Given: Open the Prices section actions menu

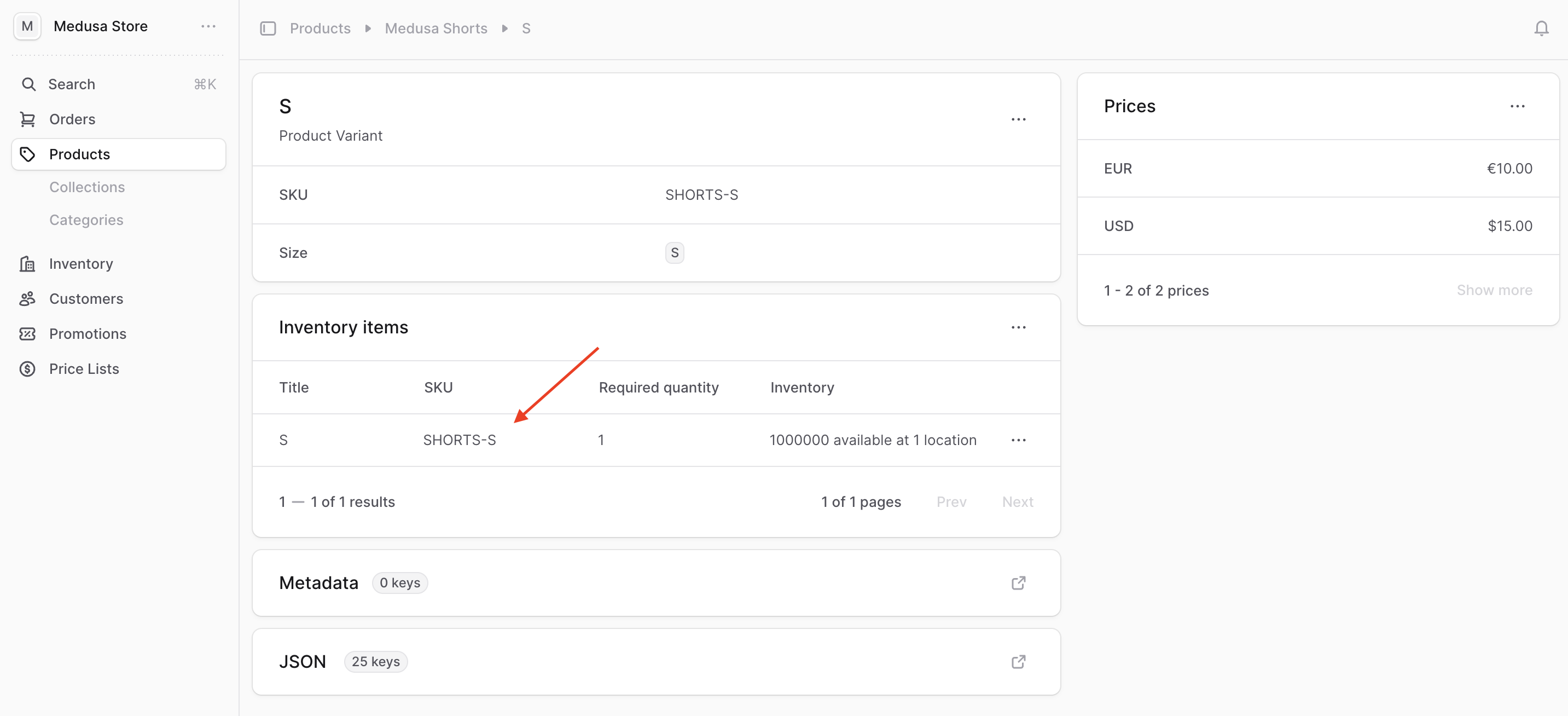Looking at the screenshot, I should pyautogui.click(x=1517, y=106).
